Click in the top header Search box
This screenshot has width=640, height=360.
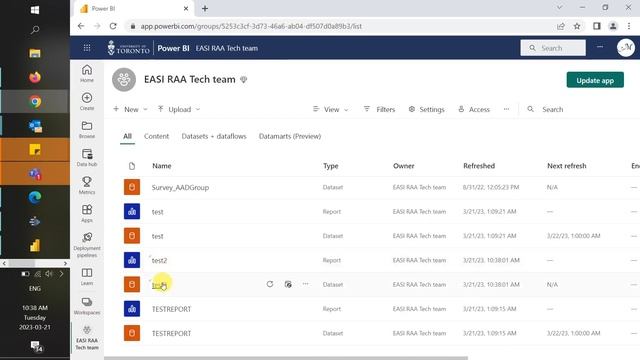tap(553, 48)
